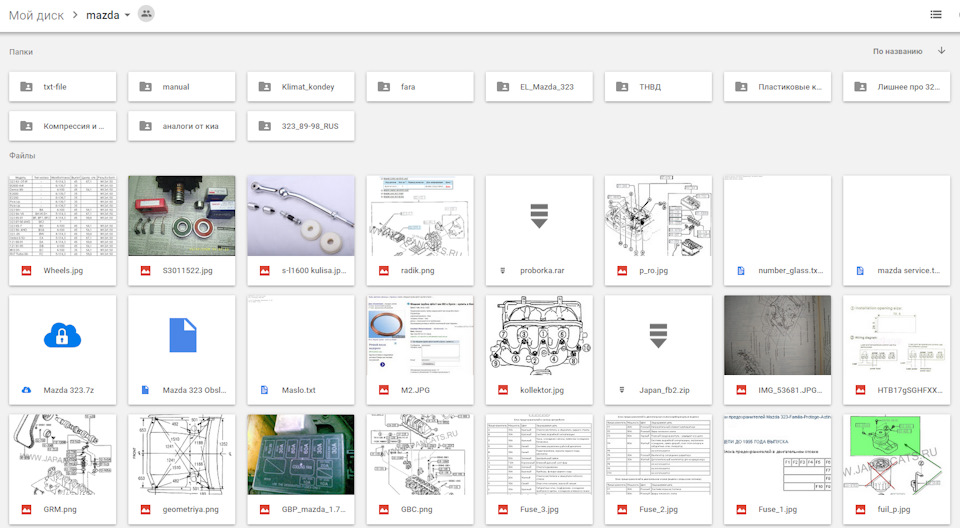Click large archive icon of Japan_fb2.zip
This screenshot has height=528, width=960.
click(658, 335)
